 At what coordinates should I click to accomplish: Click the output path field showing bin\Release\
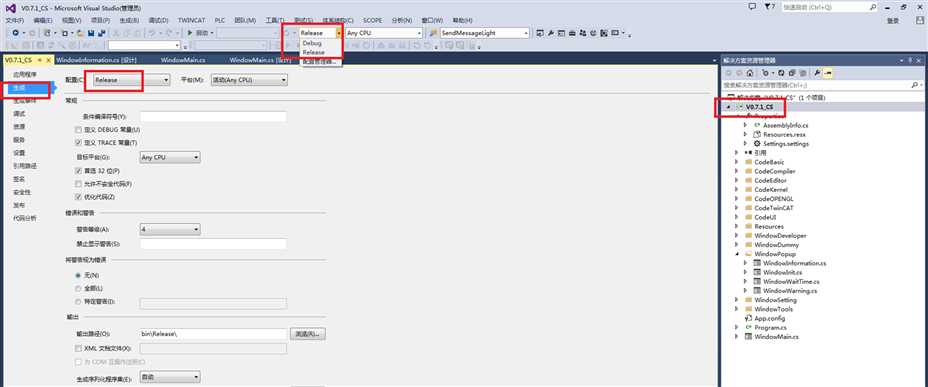coord(213,334)
